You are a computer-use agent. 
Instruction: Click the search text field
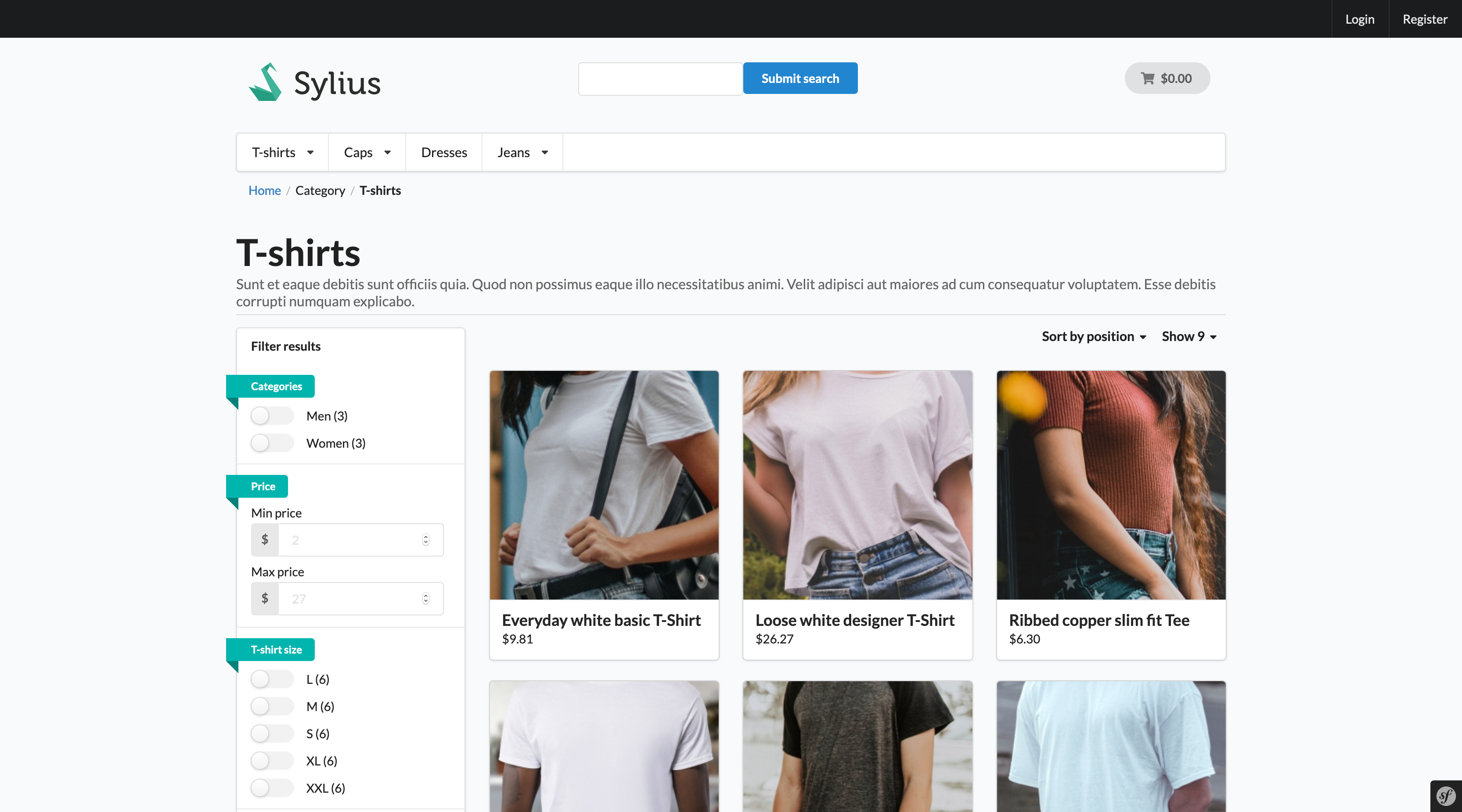pos(660,79)
